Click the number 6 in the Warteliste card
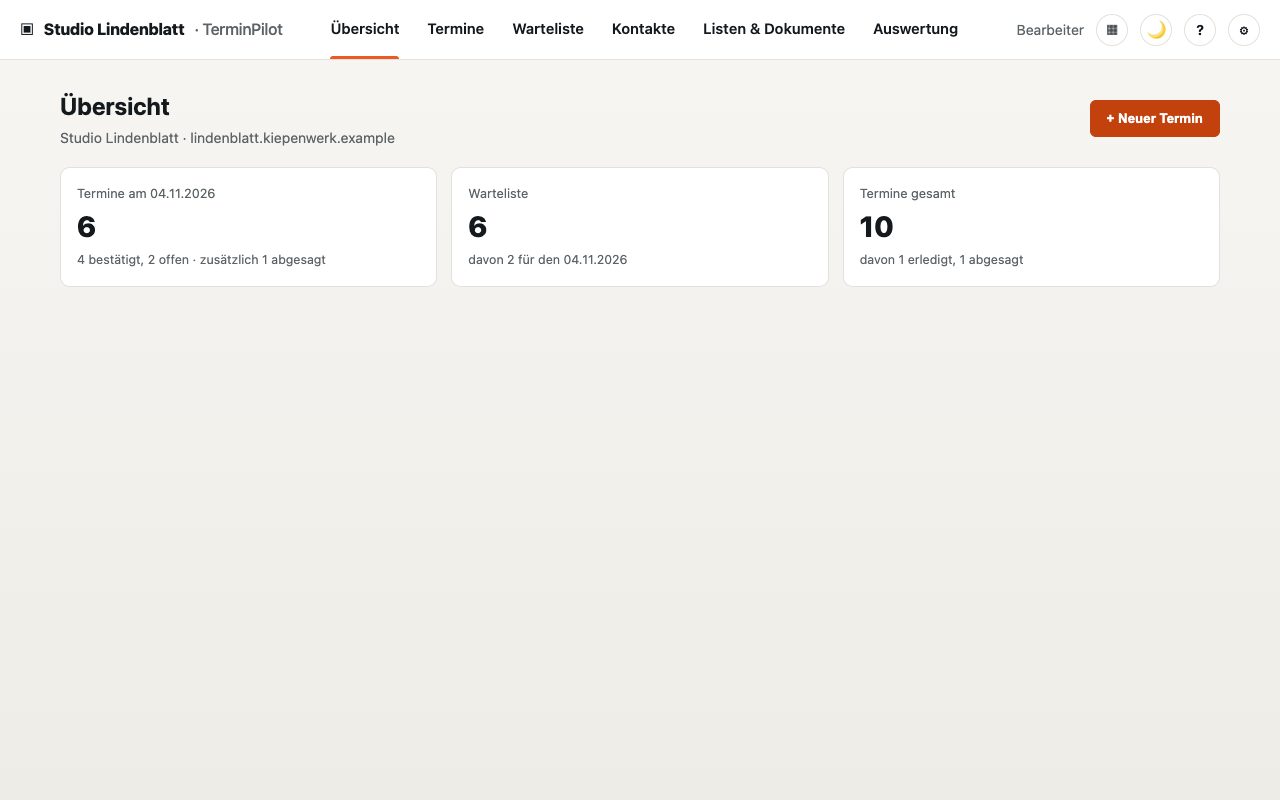This screenshot has height=800, width=1280. (x=478, y=227)
